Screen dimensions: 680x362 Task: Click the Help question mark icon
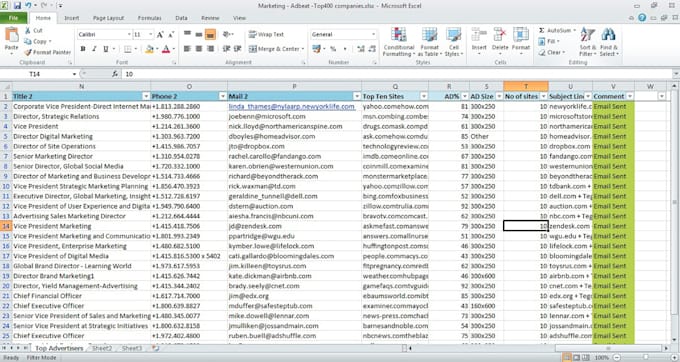coord(642,18)
